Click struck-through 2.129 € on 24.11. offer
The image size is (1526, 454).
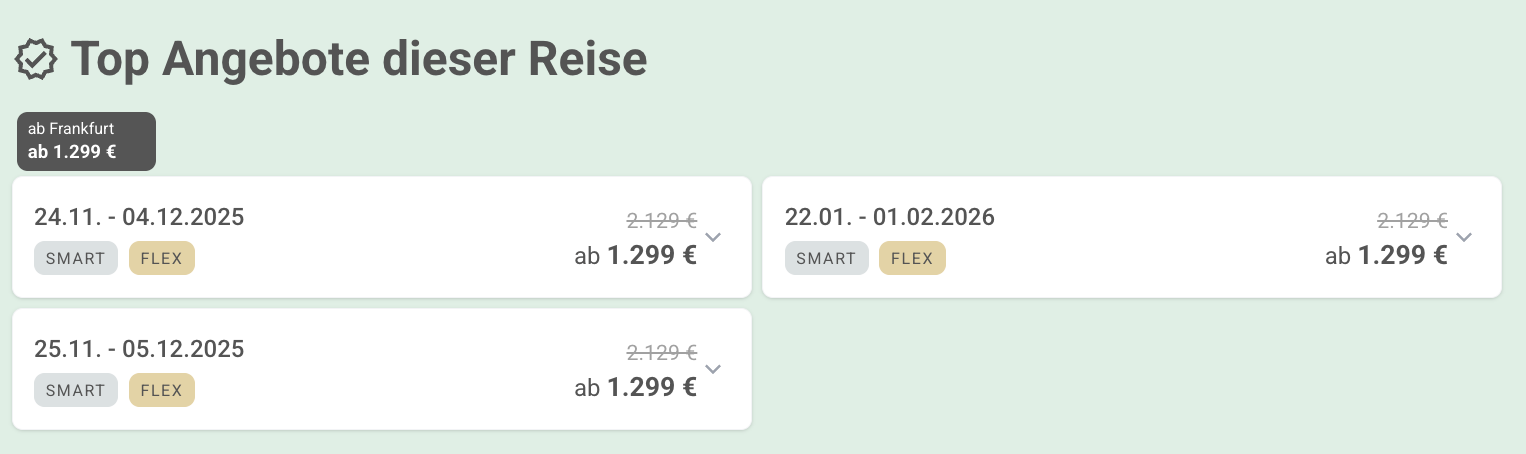click(662, 220)
